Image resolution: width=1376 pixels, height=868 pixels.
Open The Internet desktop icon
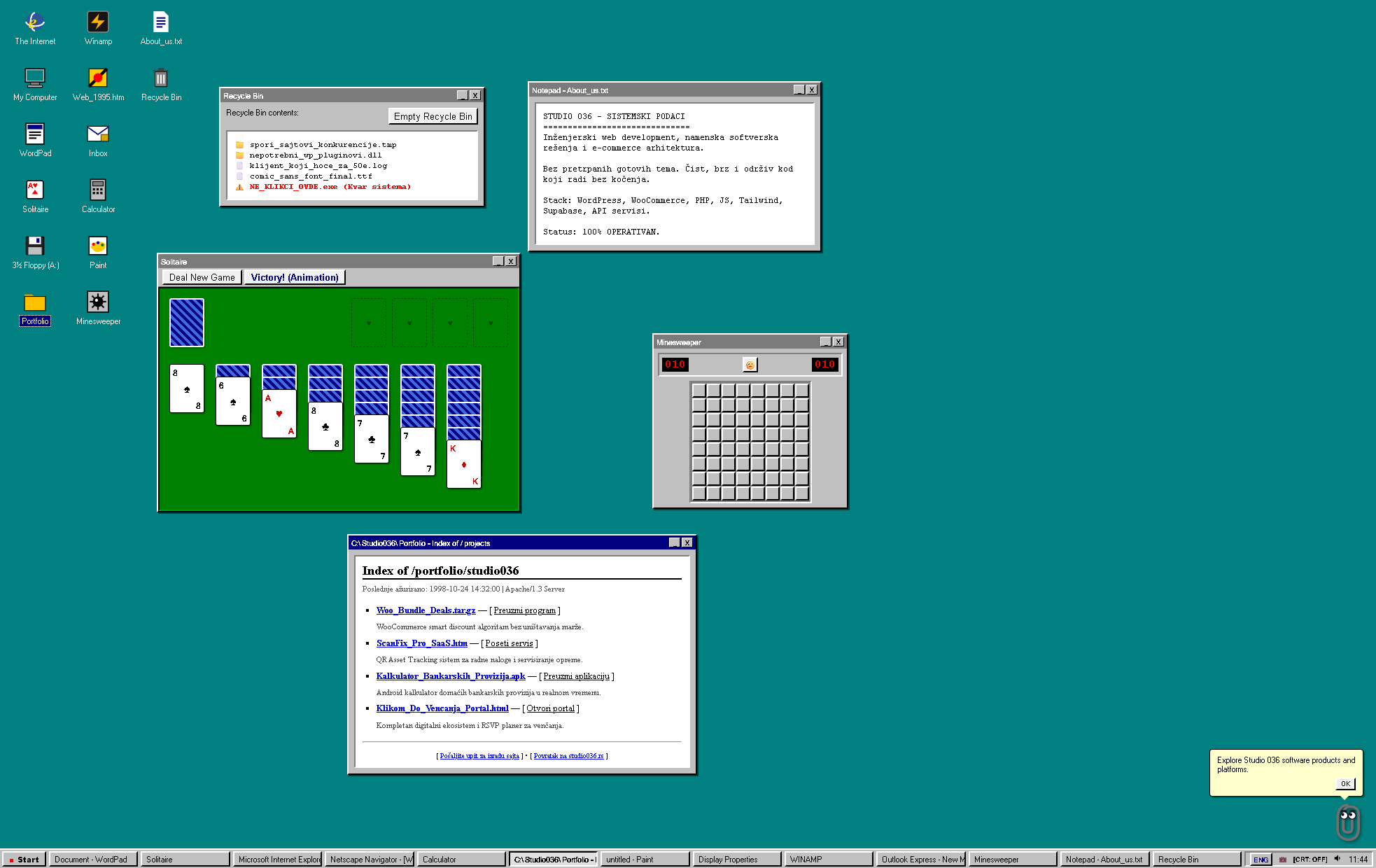(x=35, y=28)
